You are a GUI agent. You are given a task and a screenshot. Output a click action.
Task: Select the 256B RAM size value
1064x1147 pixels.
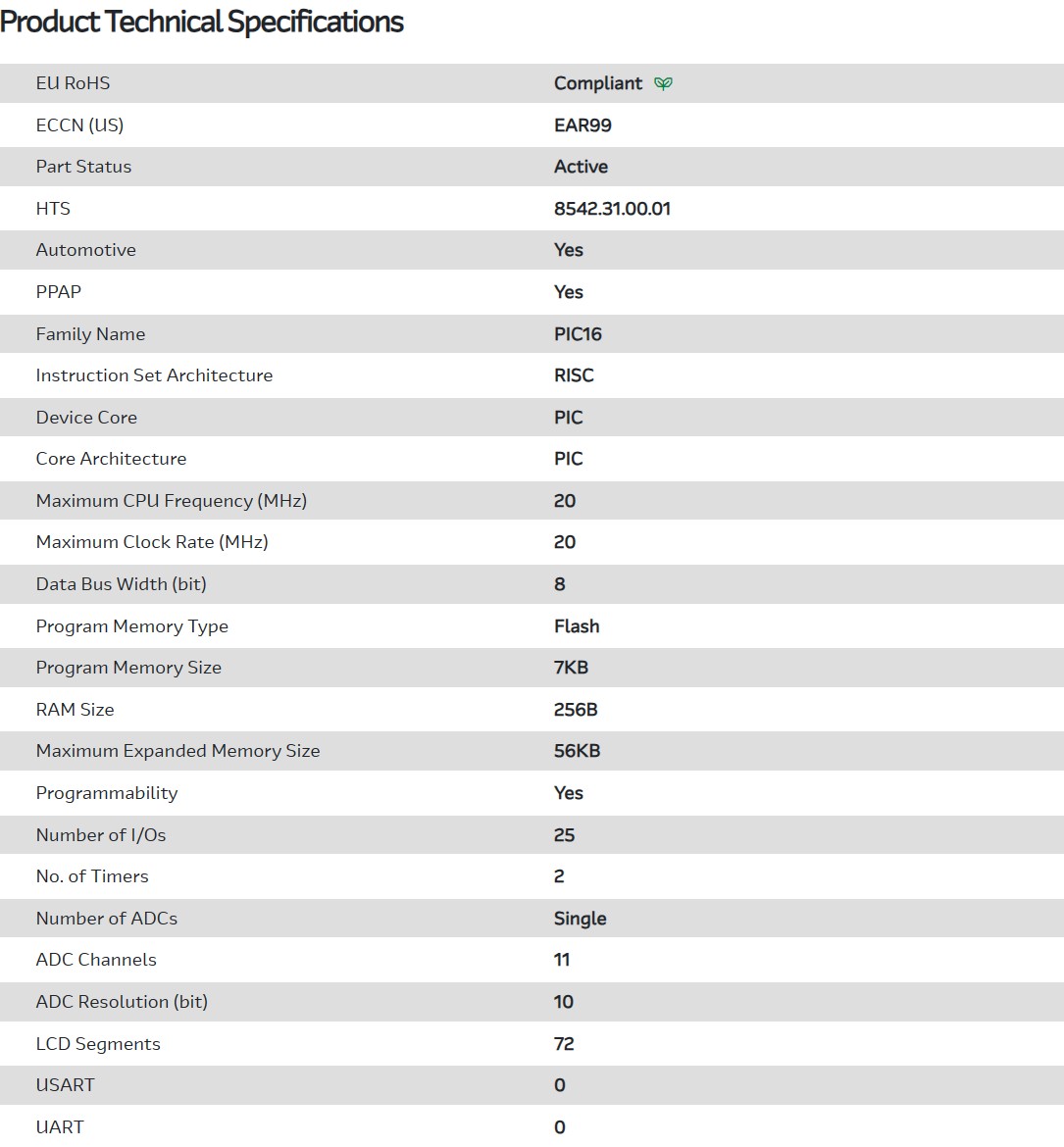tap(576, 710)
